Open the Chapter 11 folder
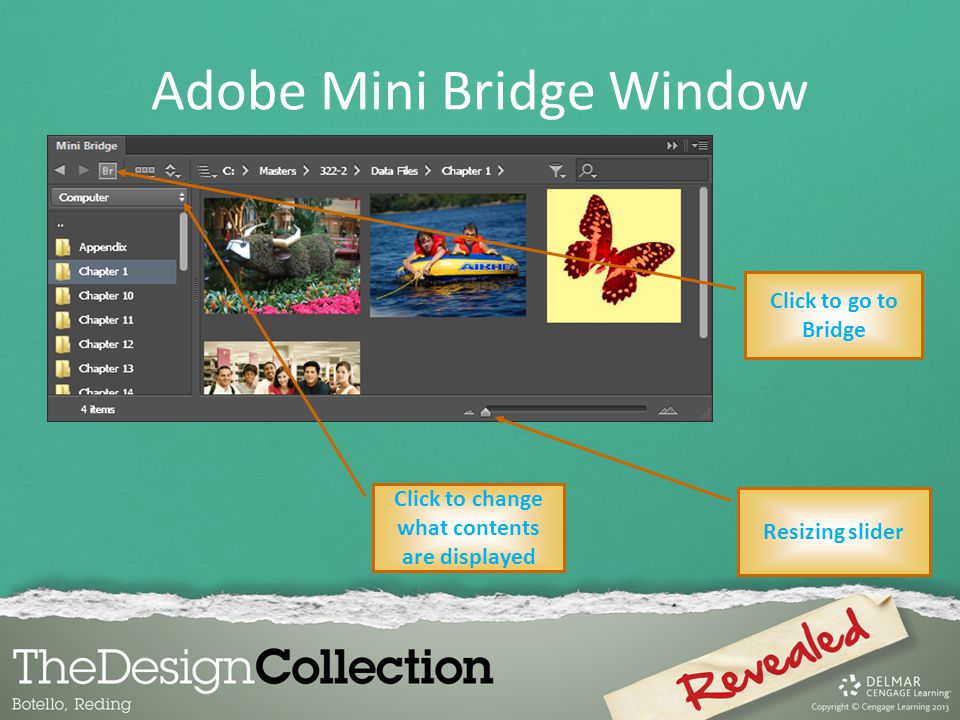Screen dimensions: 960x720 113,320
